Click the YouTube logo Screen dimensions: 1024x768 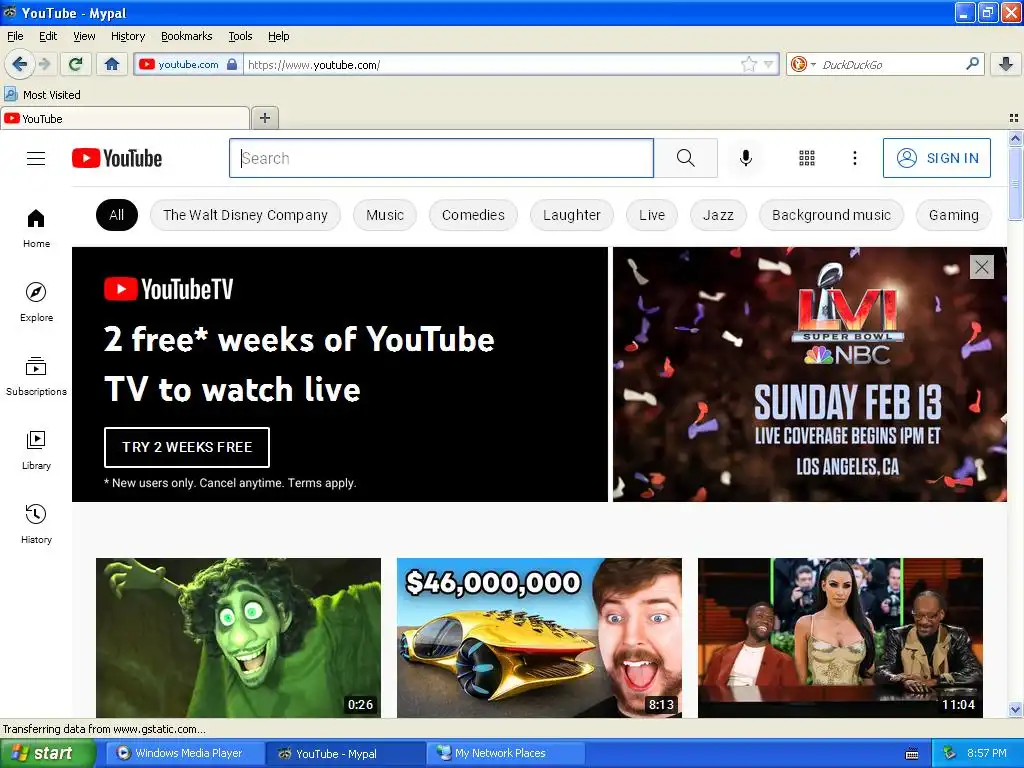[x=117, y=158]
